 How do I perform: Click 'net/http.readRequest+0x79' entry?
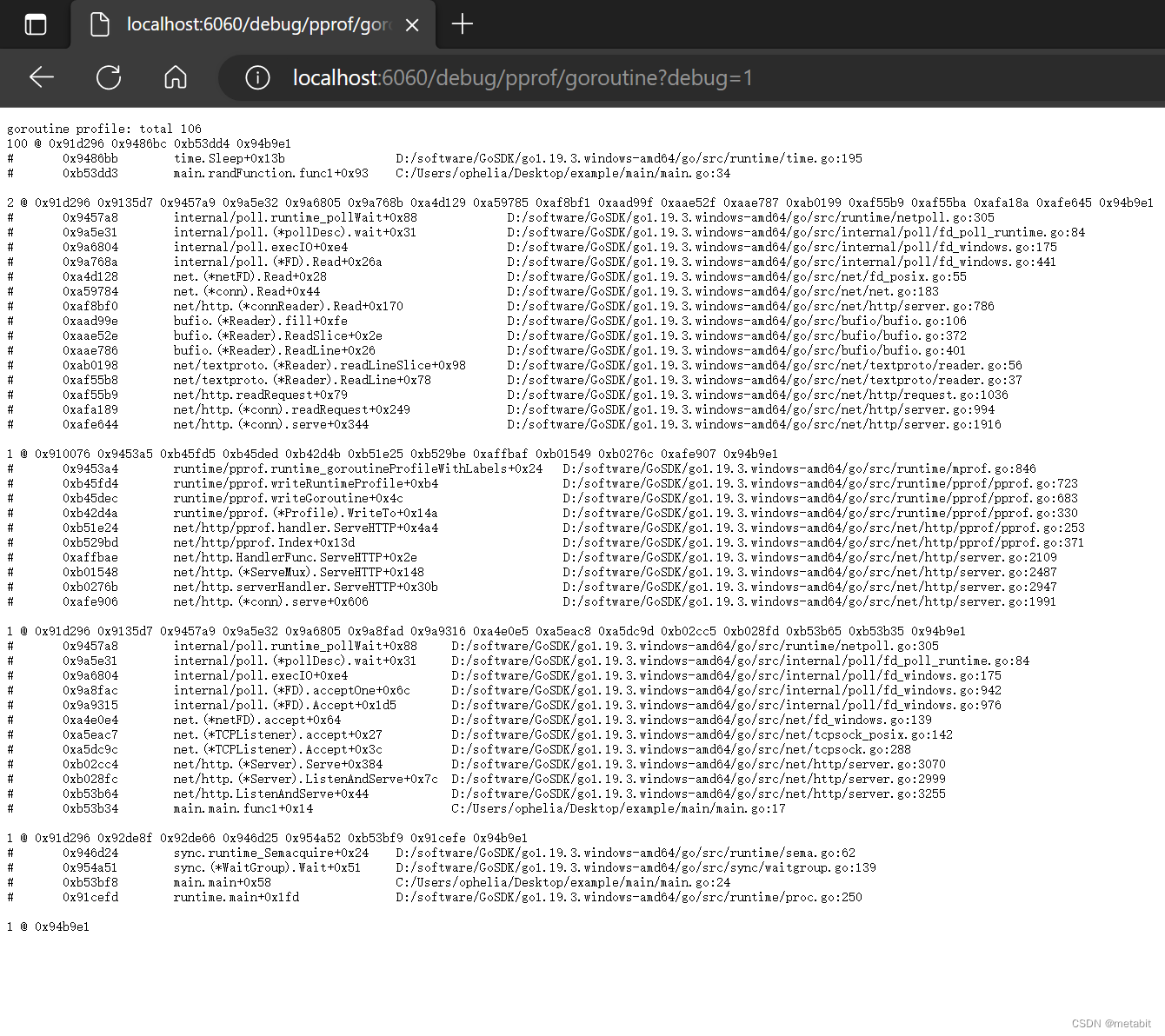pos(260,395)
